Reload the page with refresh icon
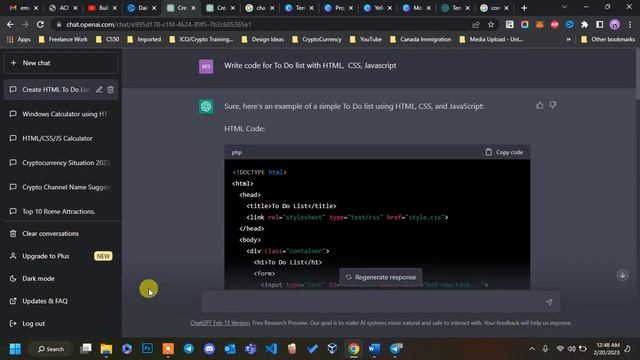 click(40, 24)
